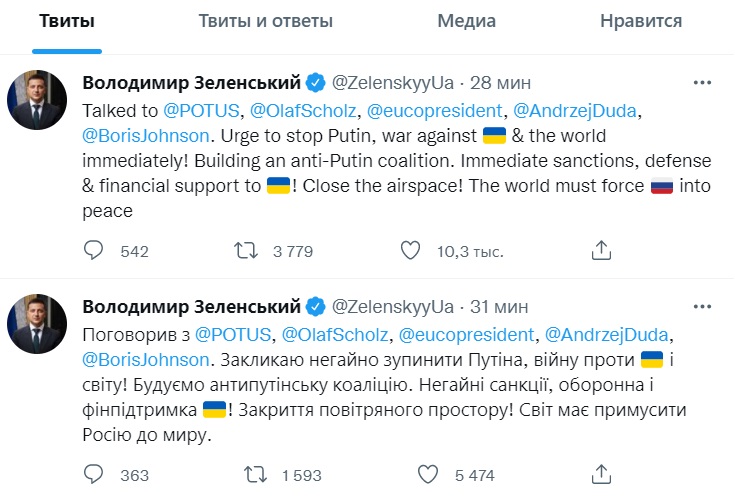Click @BorisJohnson mention in the Ukrainian tweet
Viewport: 735px width, 497px height.
(x=146, y=357)
